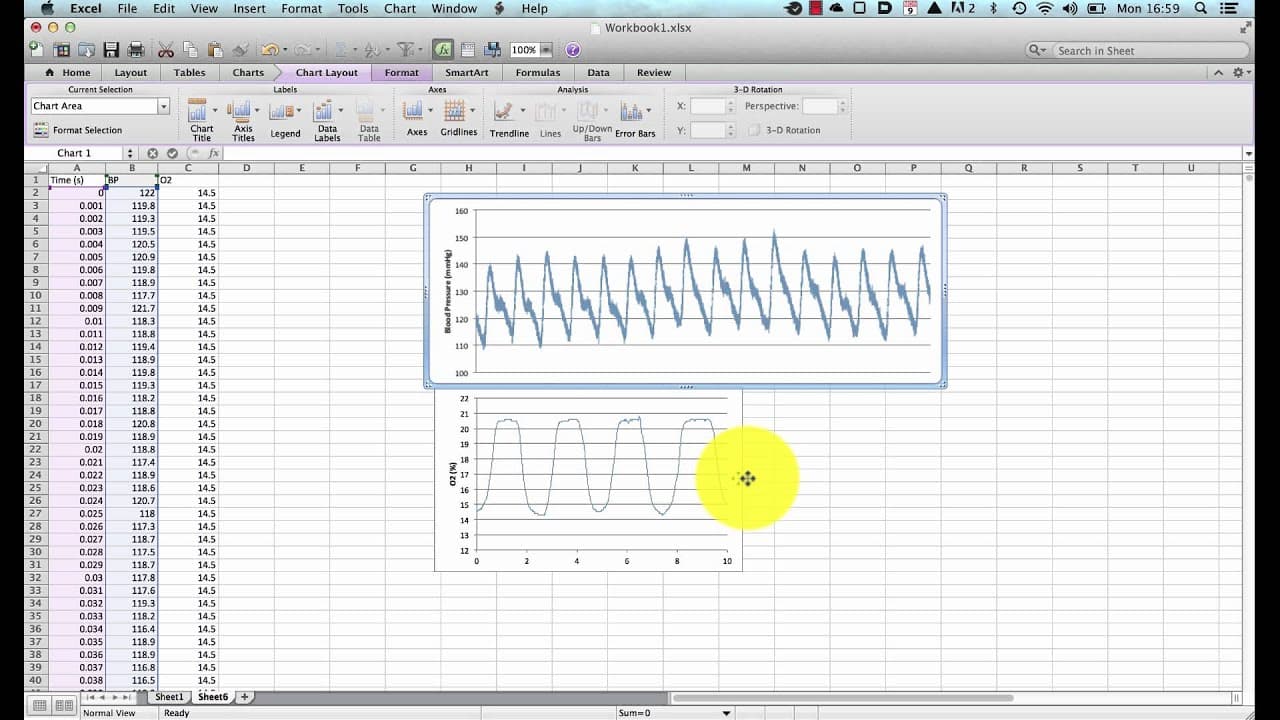Expand the Legend dropdown arrow
This screenshot has height=720, width=1280.
[x=298, y=111]
